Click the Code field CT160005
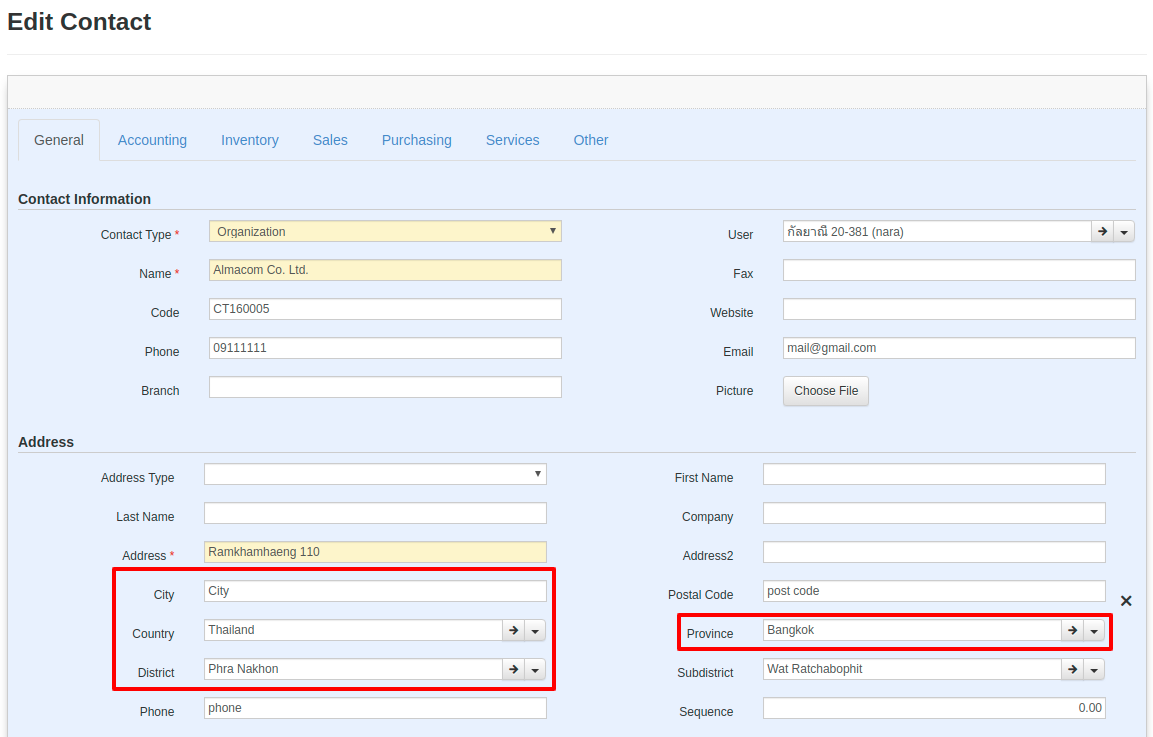Viewport: 1153px width, 737px height. tap(385, 309)
